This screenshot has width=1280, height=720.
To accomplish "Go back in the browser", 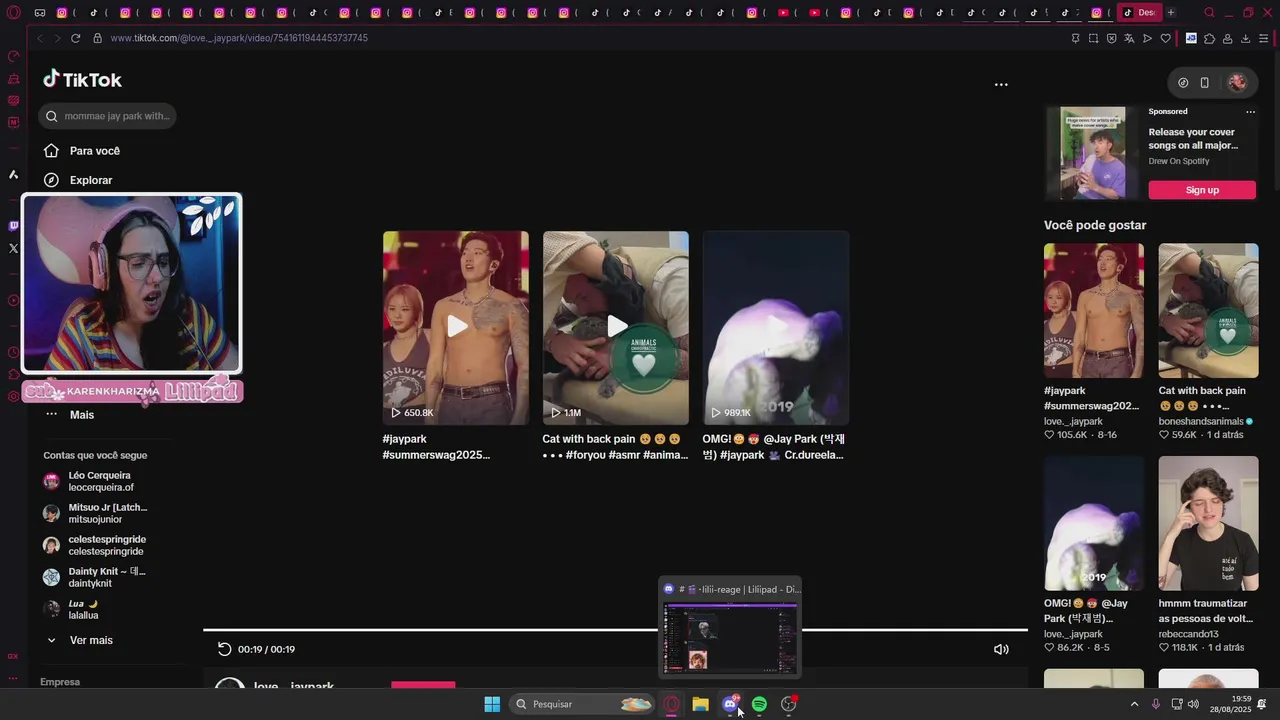I will point(40,38).
